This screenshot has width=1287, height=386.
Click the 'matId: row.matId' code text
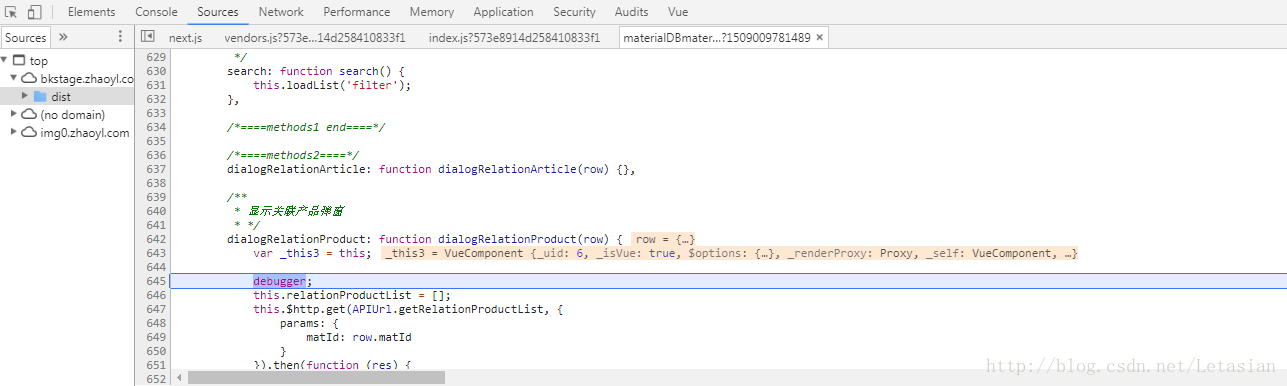click(359, 337)
